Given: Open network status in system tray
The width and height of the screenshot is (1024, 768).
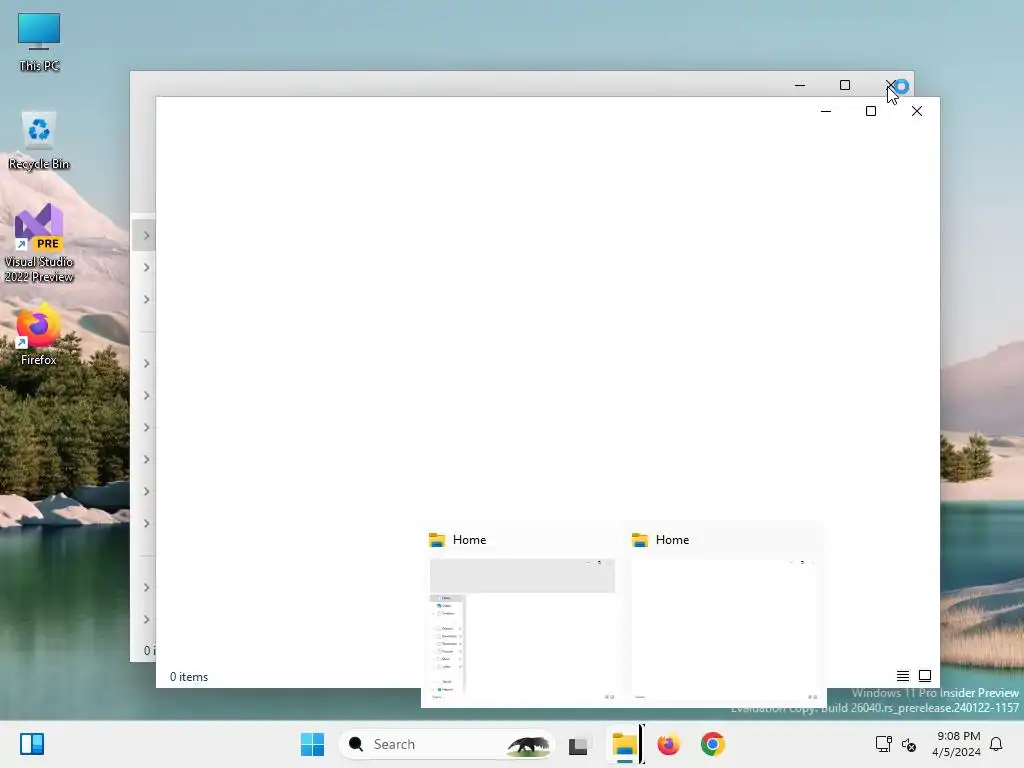Looking at the screenshot, I should tap(883, 744).
